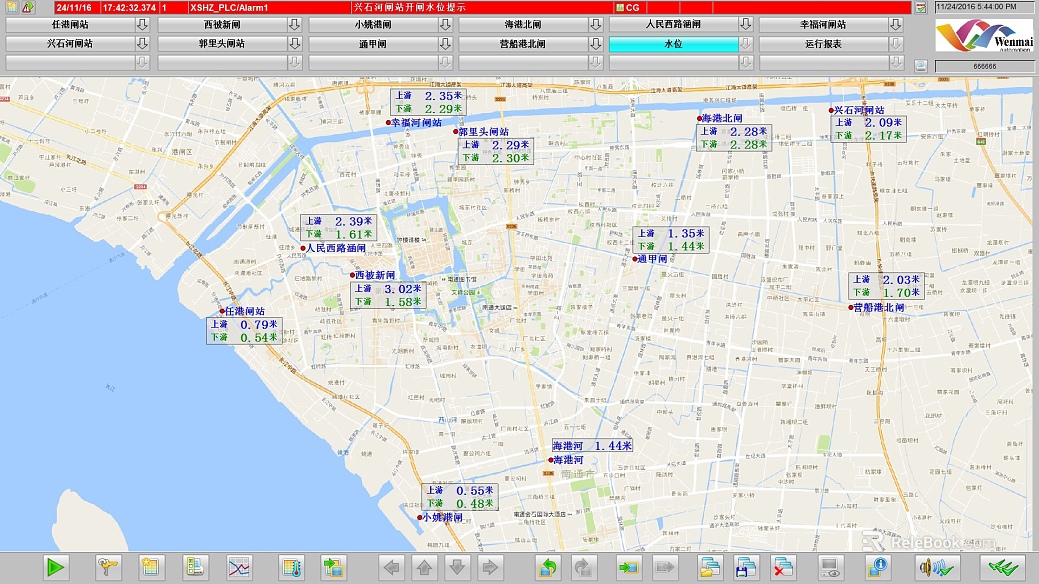
Task: Expand the arrow beside 幸福河闸站
Action: [x=896, y=25]
